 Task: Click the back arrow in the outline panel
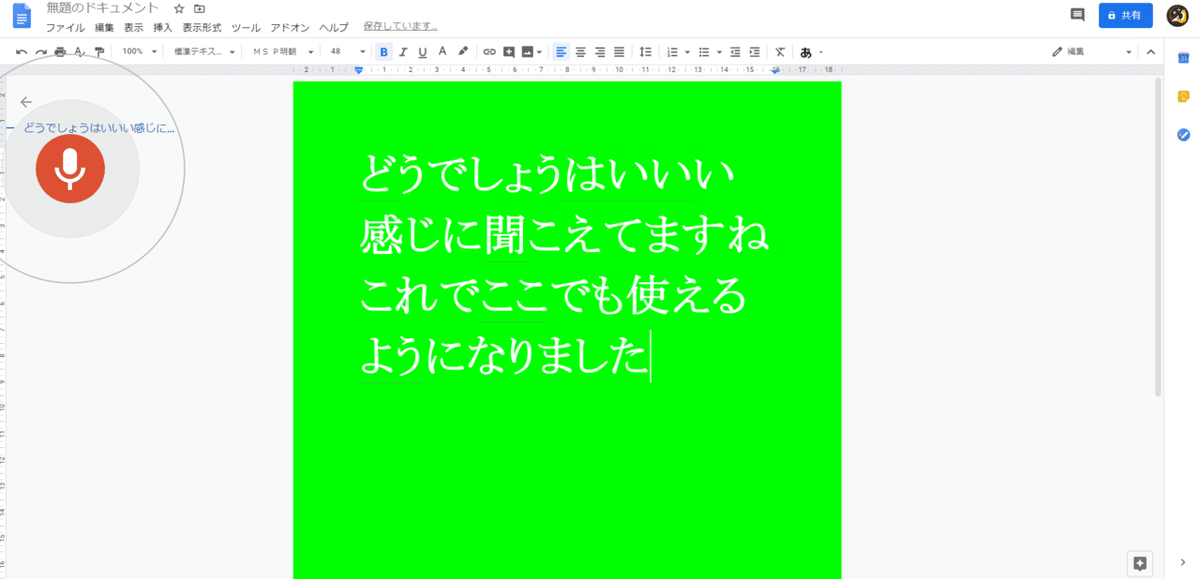coord(26,102)
